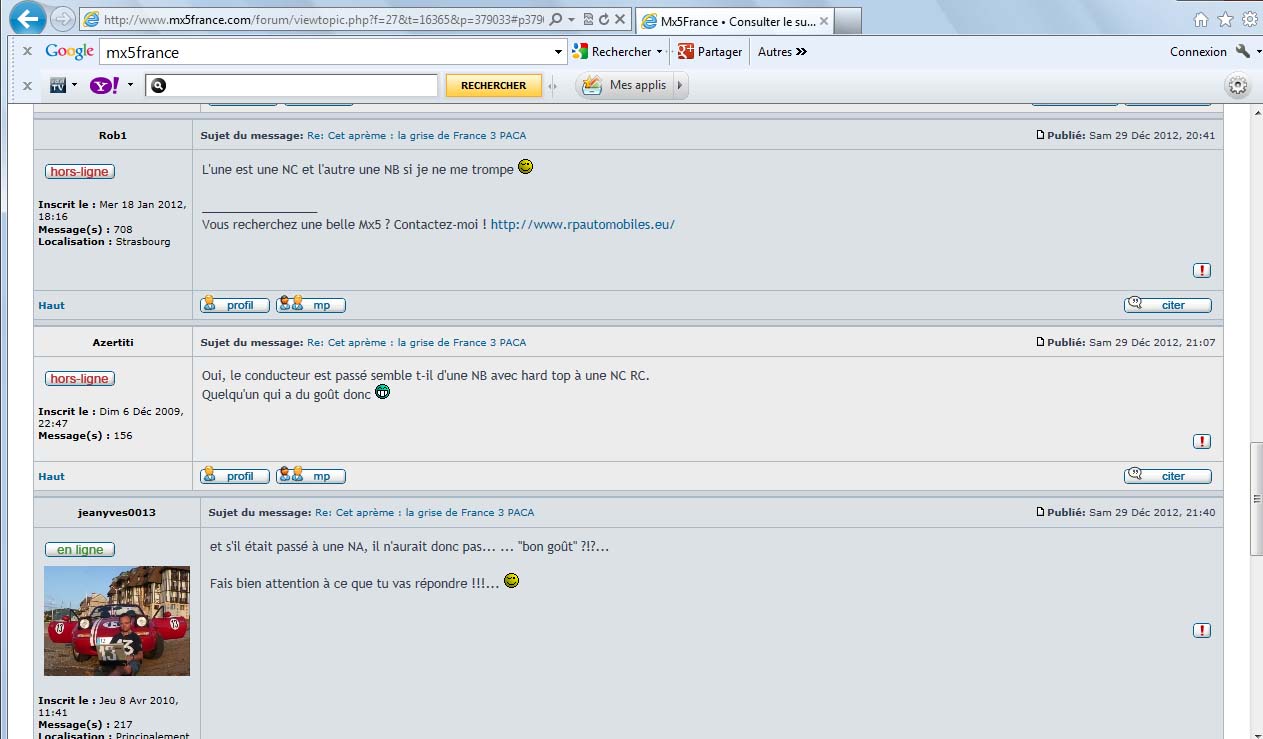Send Rob1 a private message via mp
The height and width of the screenshot is (739, 1263).
(311, 305)
